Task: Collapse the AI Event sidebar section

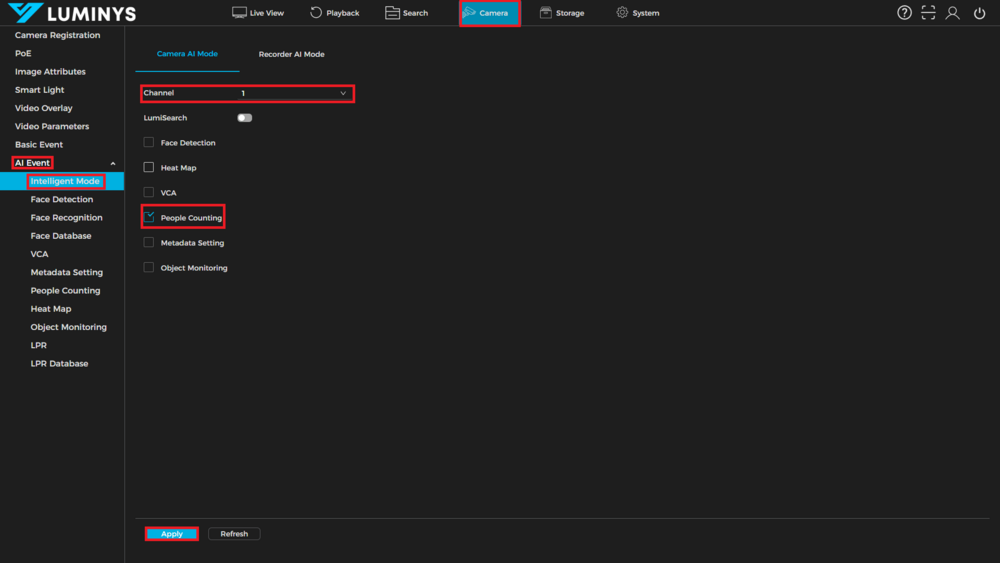Action: tap(113, 163)
